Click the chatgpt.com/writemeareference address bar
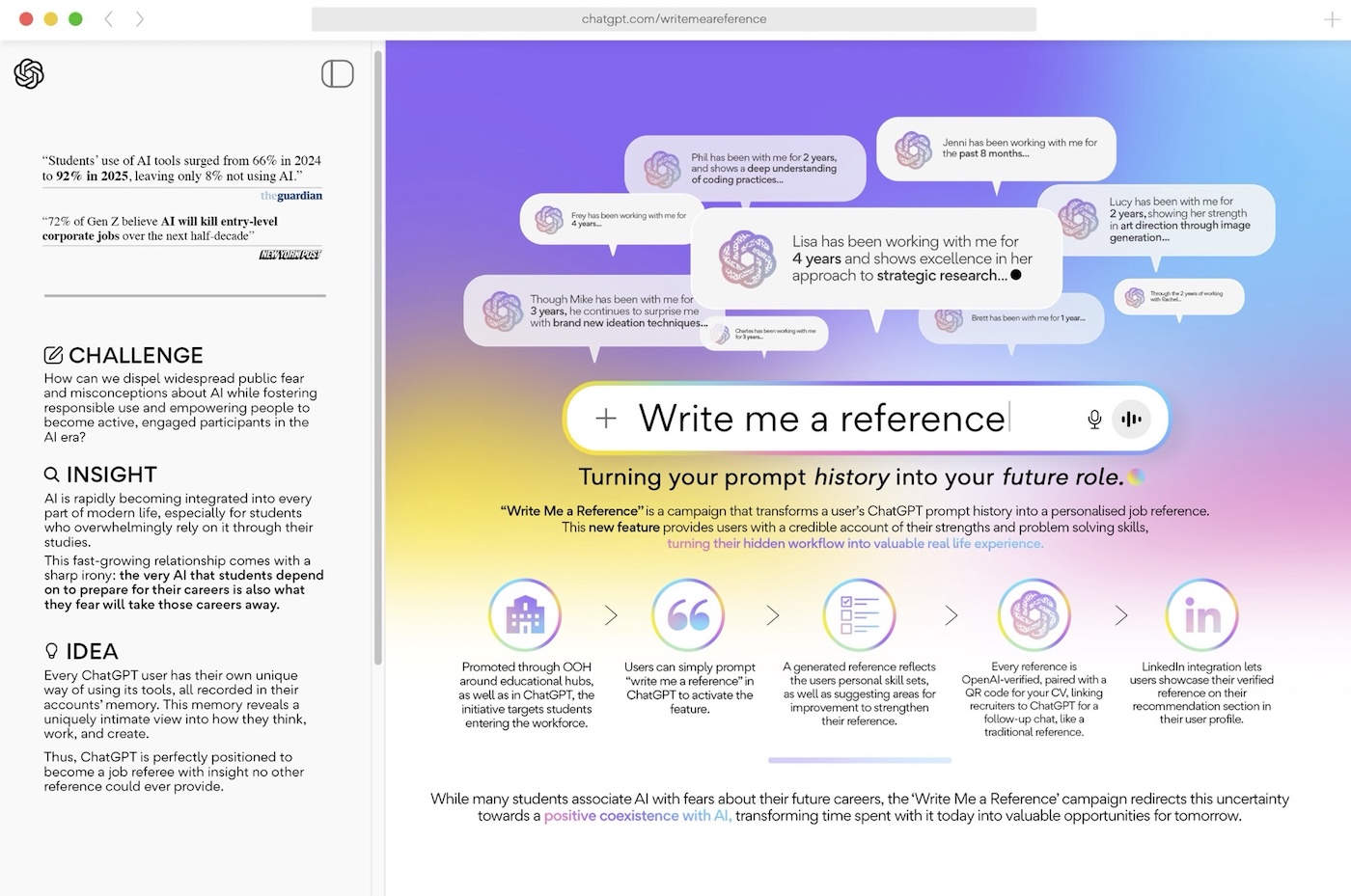Image resolution: width=1351 pixels, height=896 pixels. click(x=674, y=19)
